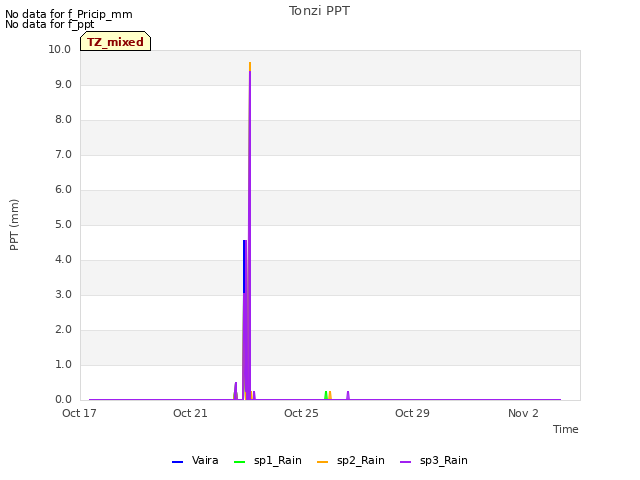Viewport: 640px width, 480px height.
Task: Toggle the sp2_Rain legend entry
Action: point(351,461)
